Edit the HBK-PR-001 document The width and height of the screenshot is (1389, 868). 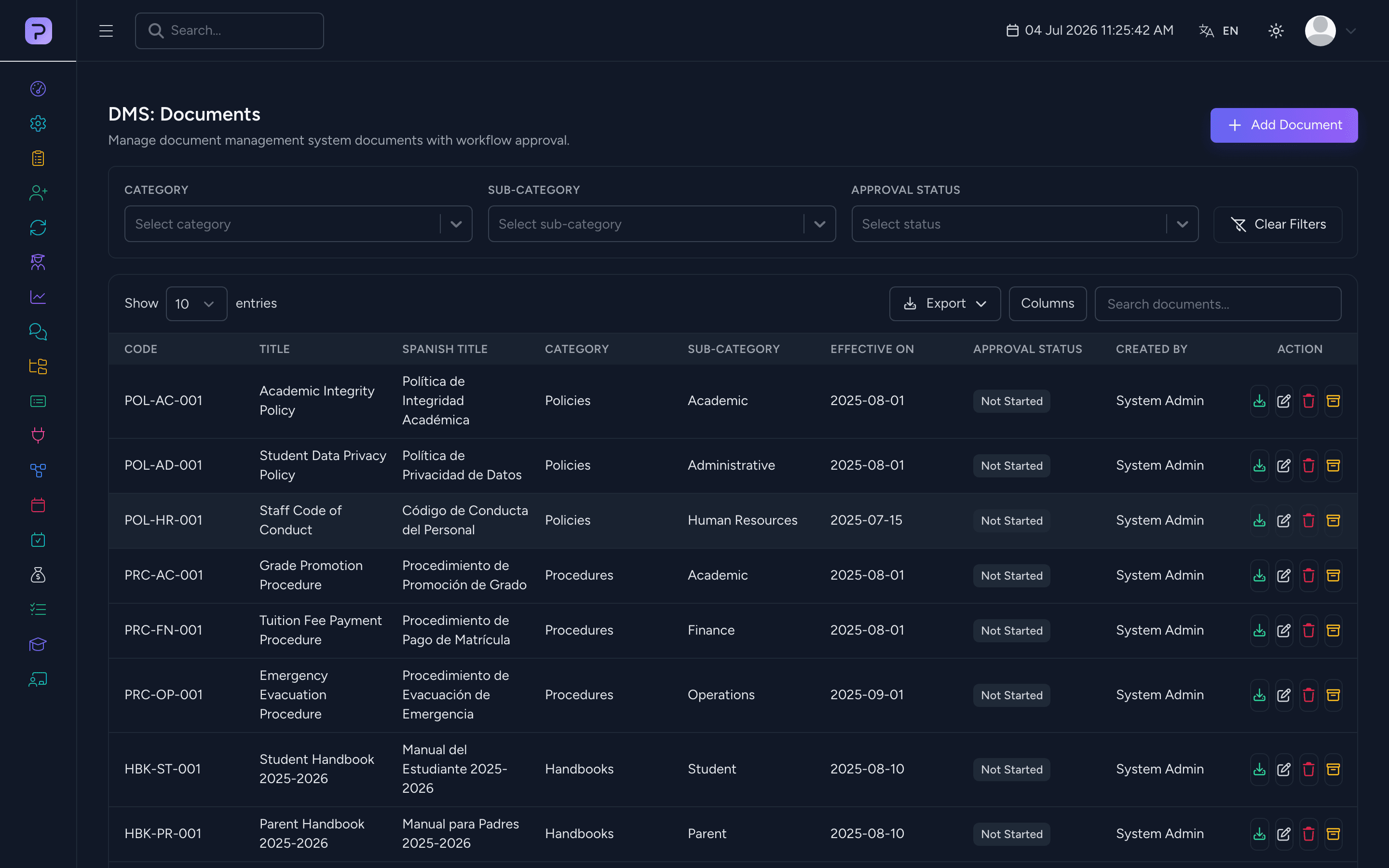tap(1284, 834)
